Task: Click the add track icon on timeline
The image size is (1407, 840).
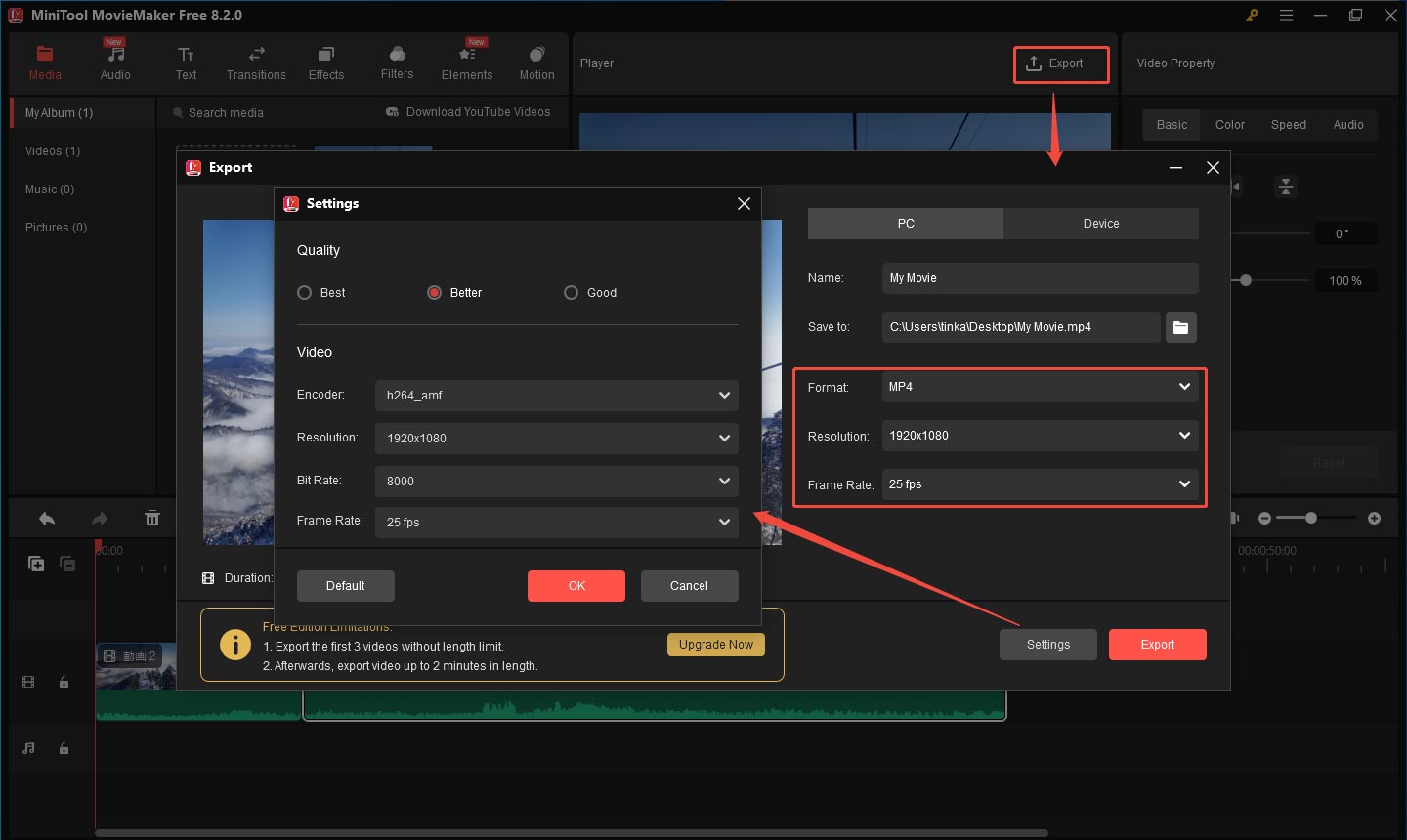Action: coord(36,564)
